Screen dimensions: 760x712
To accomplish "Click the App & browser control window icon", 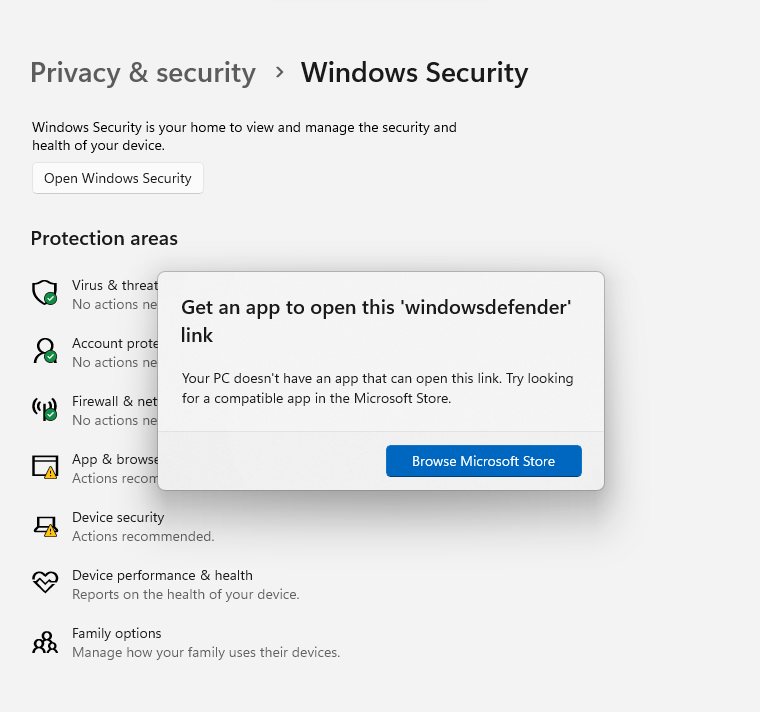I will point(45,467).
